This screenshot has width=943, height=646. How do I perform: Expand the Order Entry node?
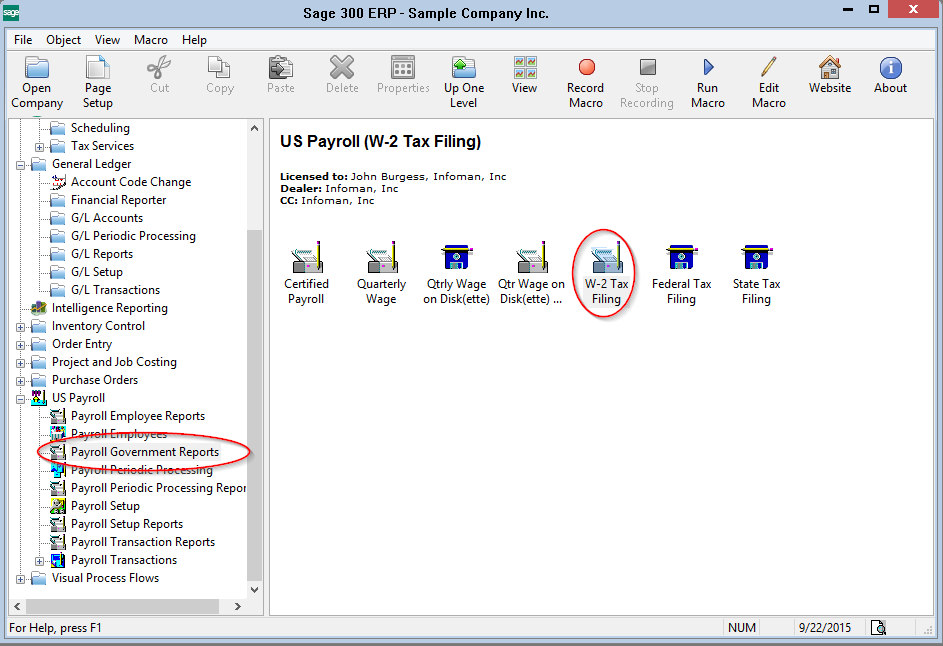20,345
